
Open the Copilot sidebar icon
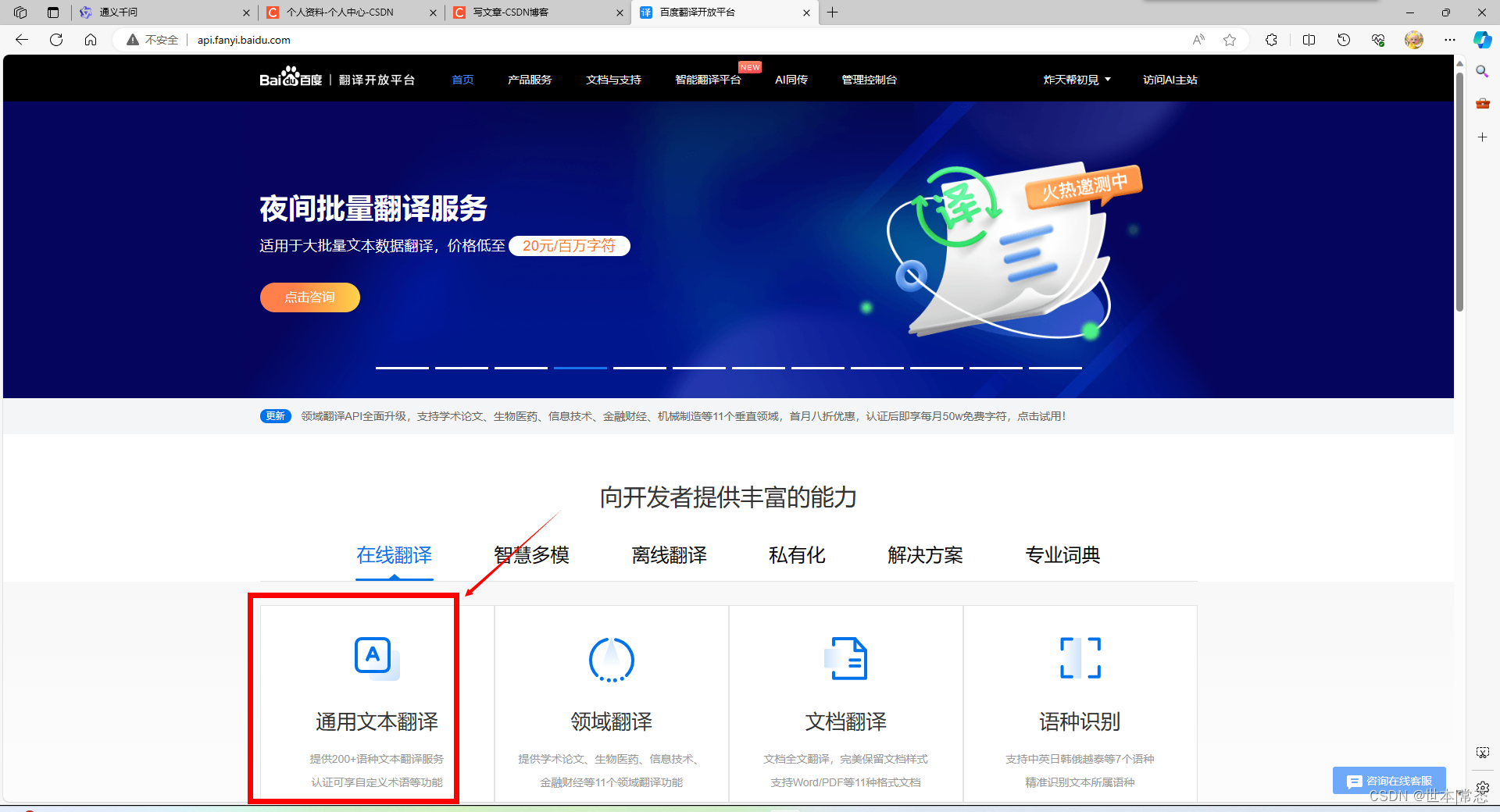1482,40
